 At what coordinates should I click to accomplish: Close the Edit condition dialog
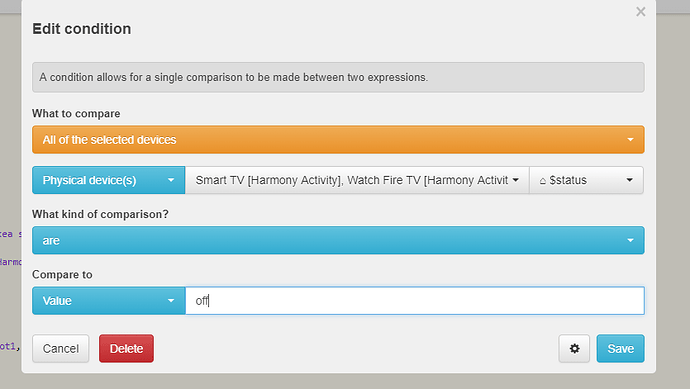coord(641,12)
